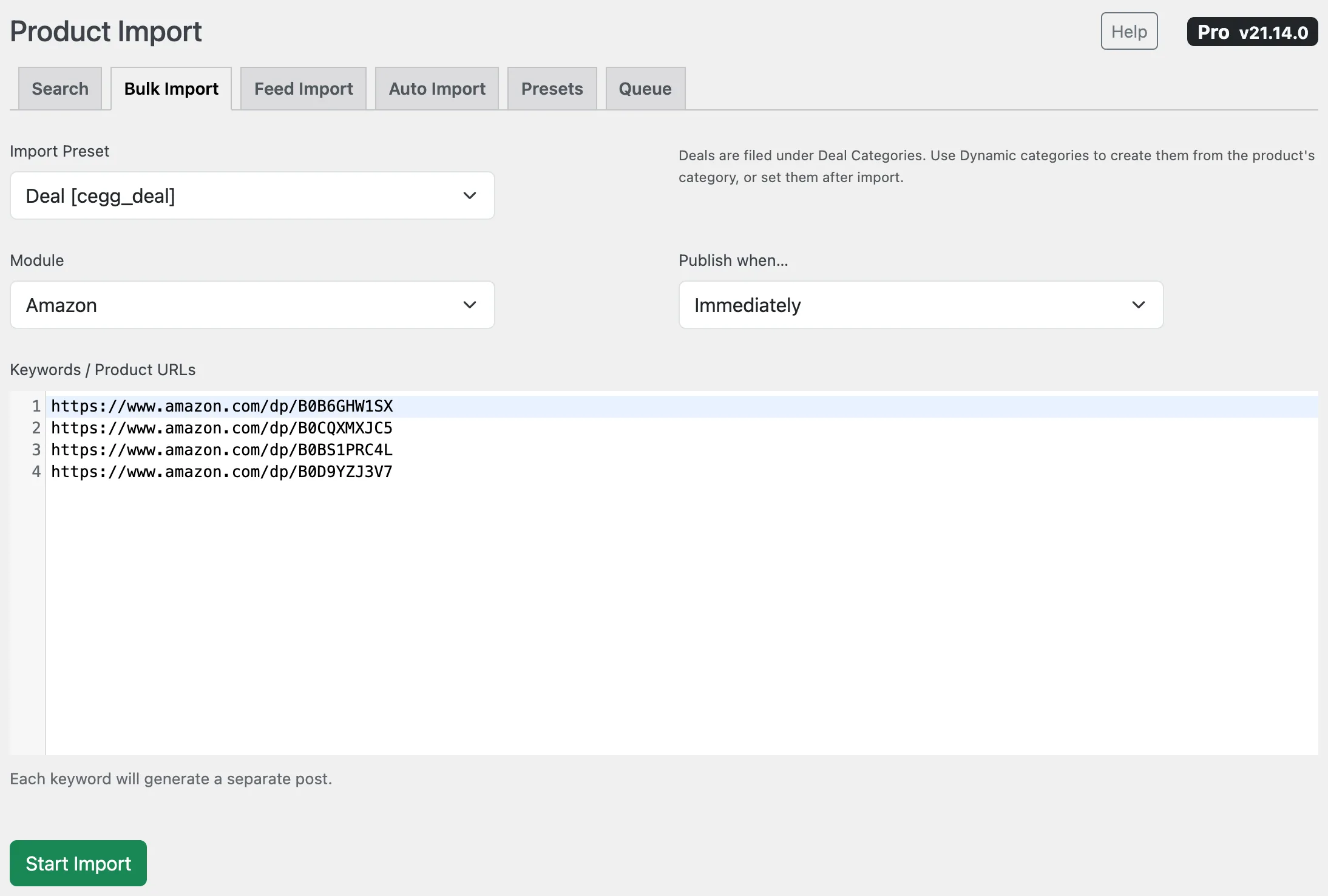Screen dimensions: 1328x896
Task: Click the Pro v21.14.0 version badge
Action: [1253, 32]
